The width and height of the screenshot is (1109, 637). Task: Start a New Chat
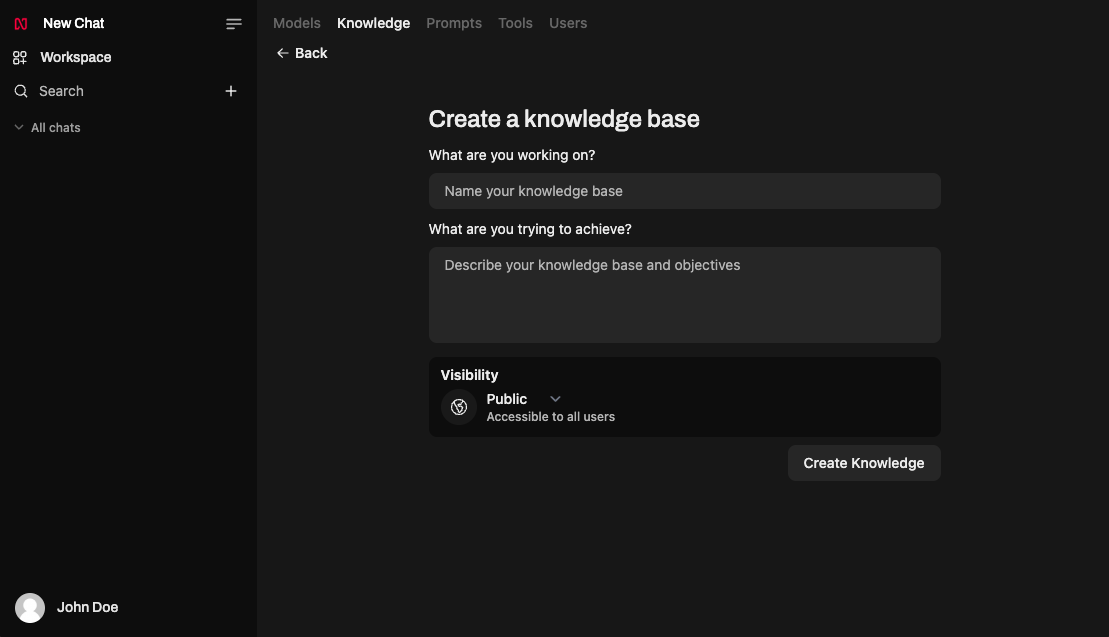click(74, 23)
